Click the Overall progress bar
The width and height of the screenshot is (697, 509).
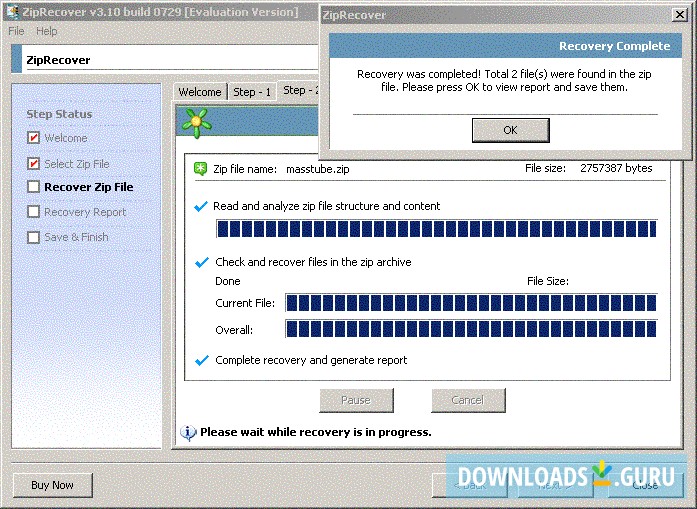[471, 329]
